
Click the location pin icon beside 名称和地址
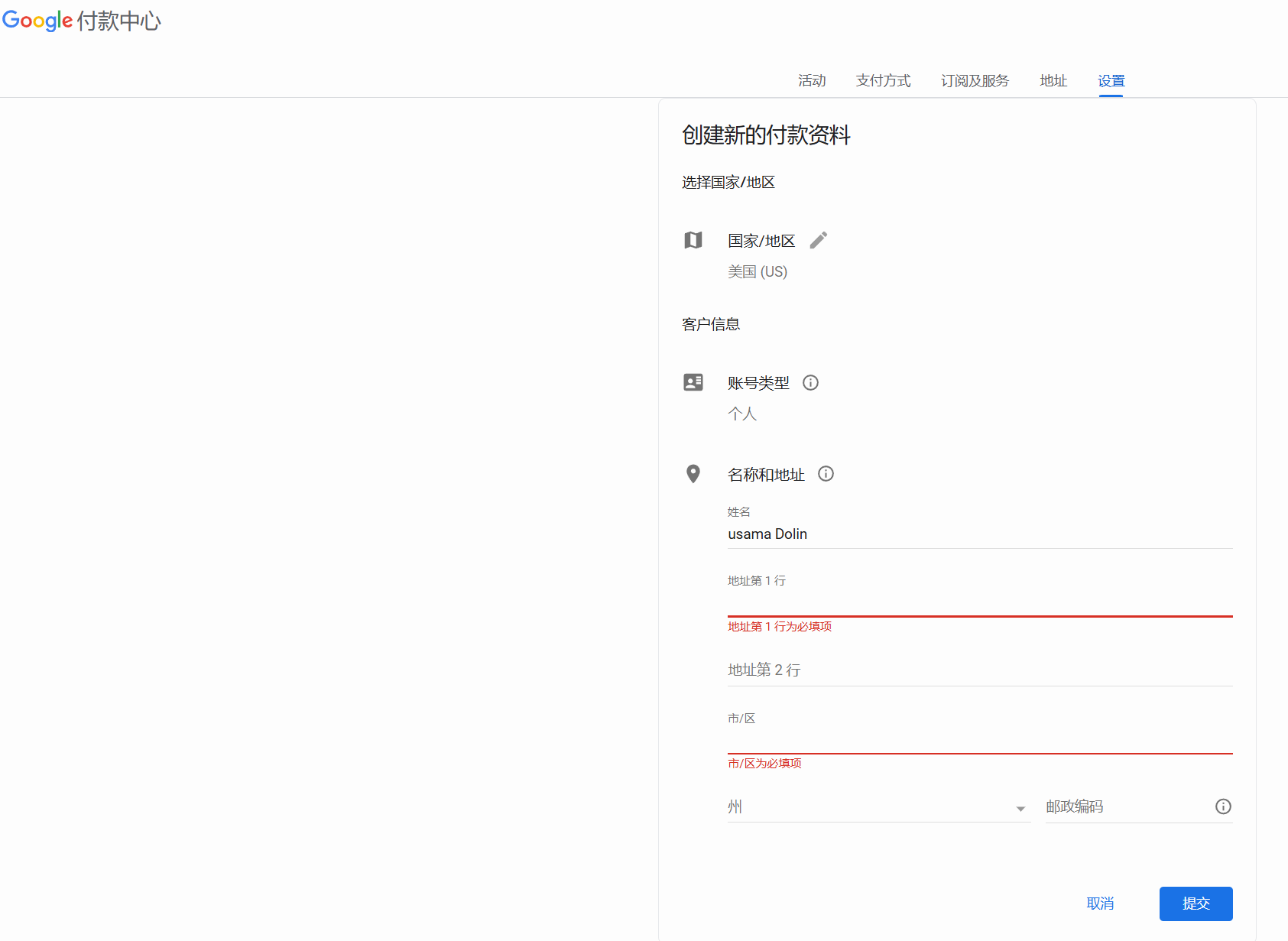[693, 474]
